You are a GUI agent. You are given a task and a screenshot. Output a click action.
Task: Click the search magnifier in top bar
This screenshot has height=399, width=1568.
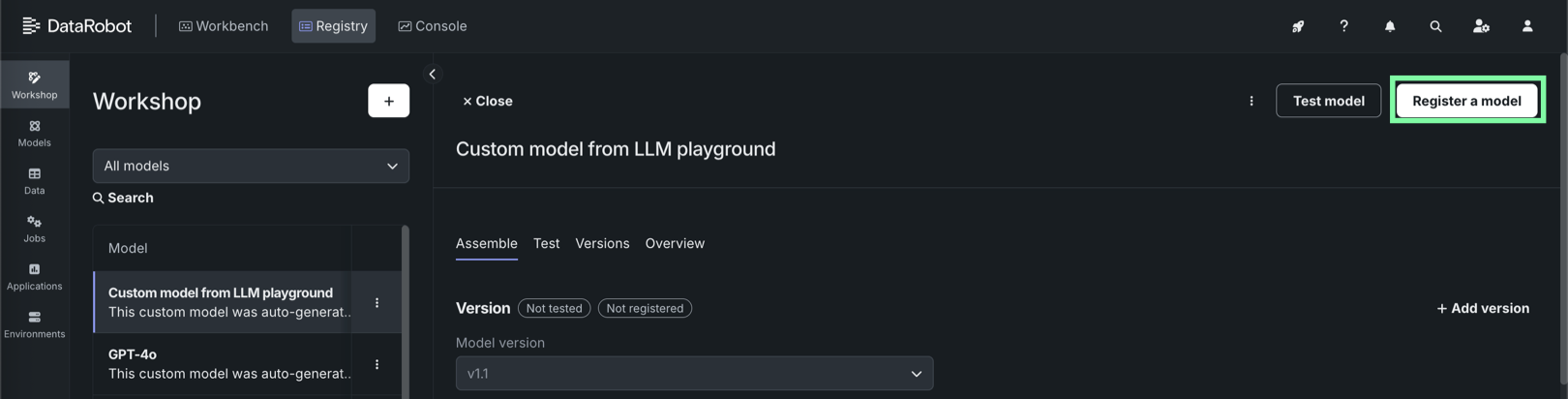1435,26
